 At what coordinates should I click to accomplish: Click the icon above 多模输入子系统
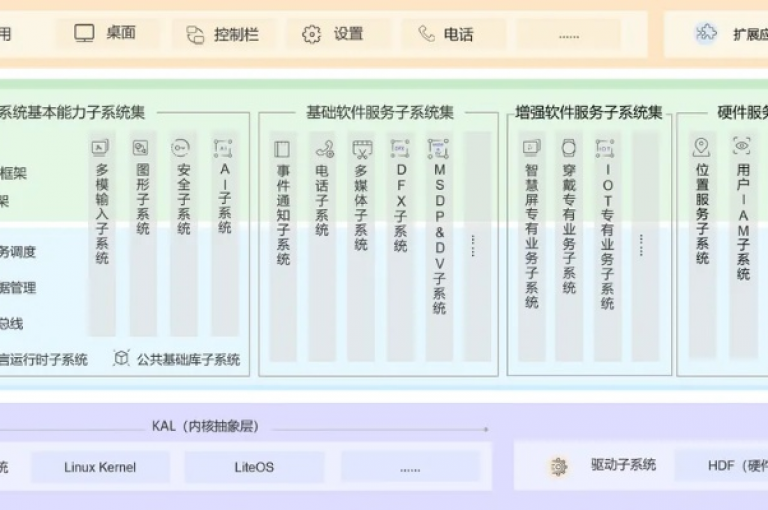coord(101,147)
